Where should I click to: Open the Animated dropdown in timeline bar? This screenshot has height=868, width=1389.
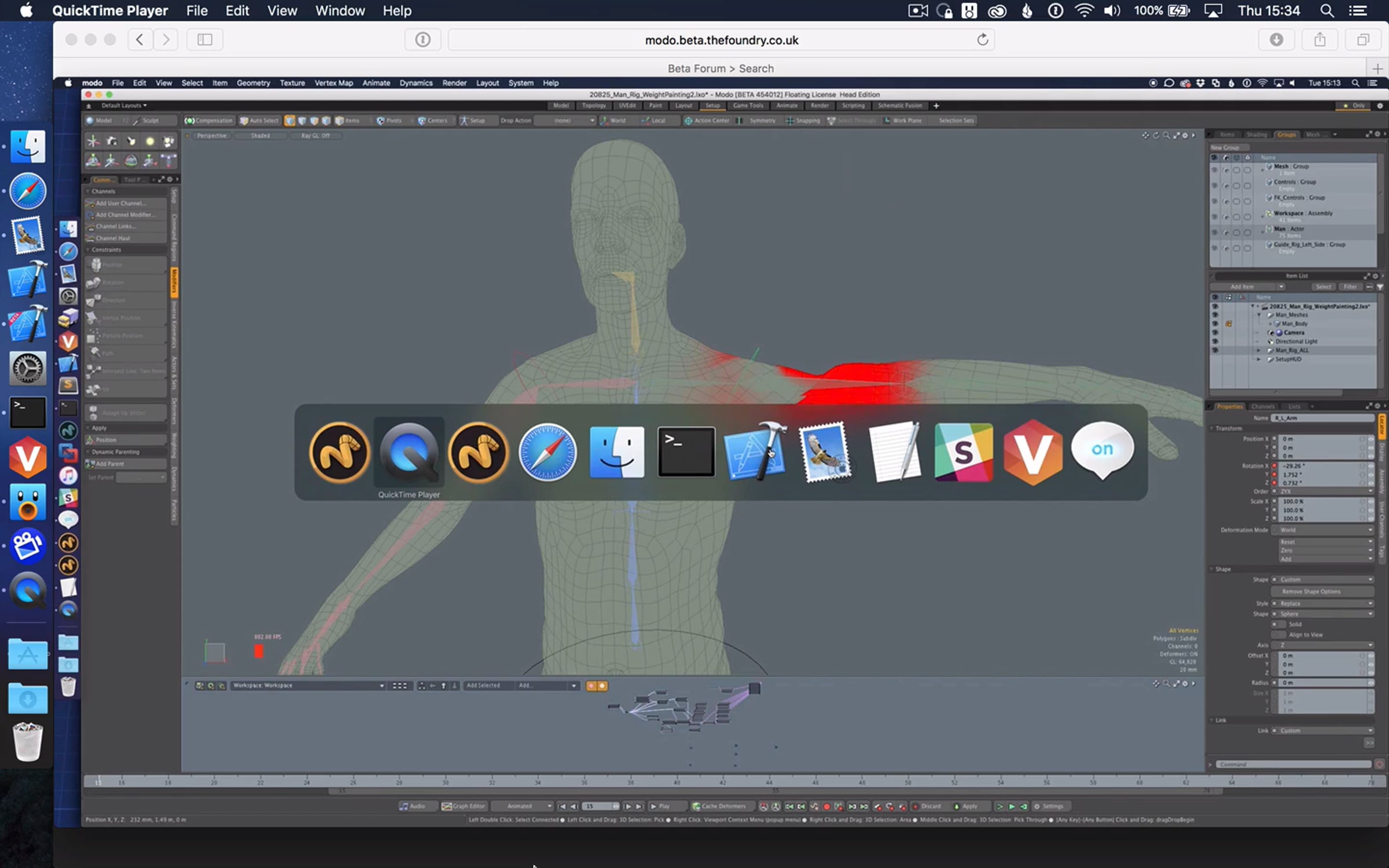point(522,806)
